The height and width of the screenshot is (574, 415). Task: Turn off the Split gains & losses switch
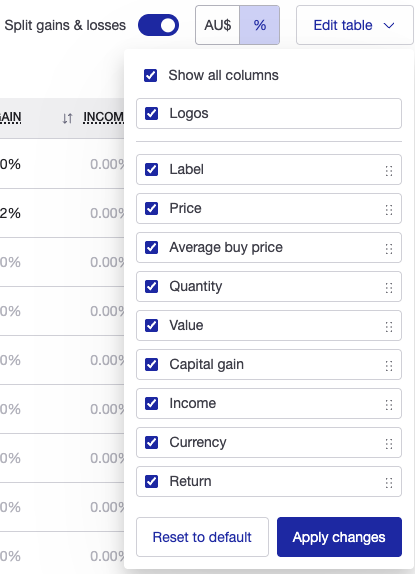coord(158,25)
